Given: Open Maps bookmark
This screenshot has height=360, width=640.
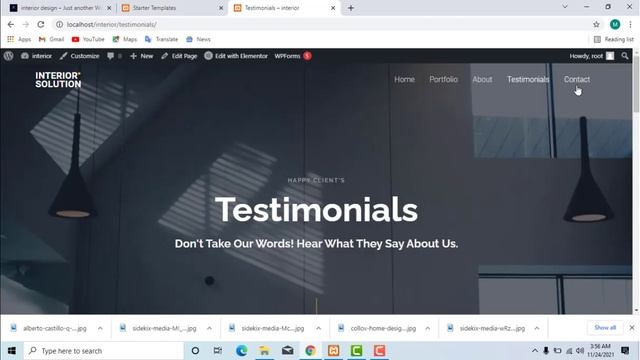Looking at the screenshot, I should coord(124,39).
